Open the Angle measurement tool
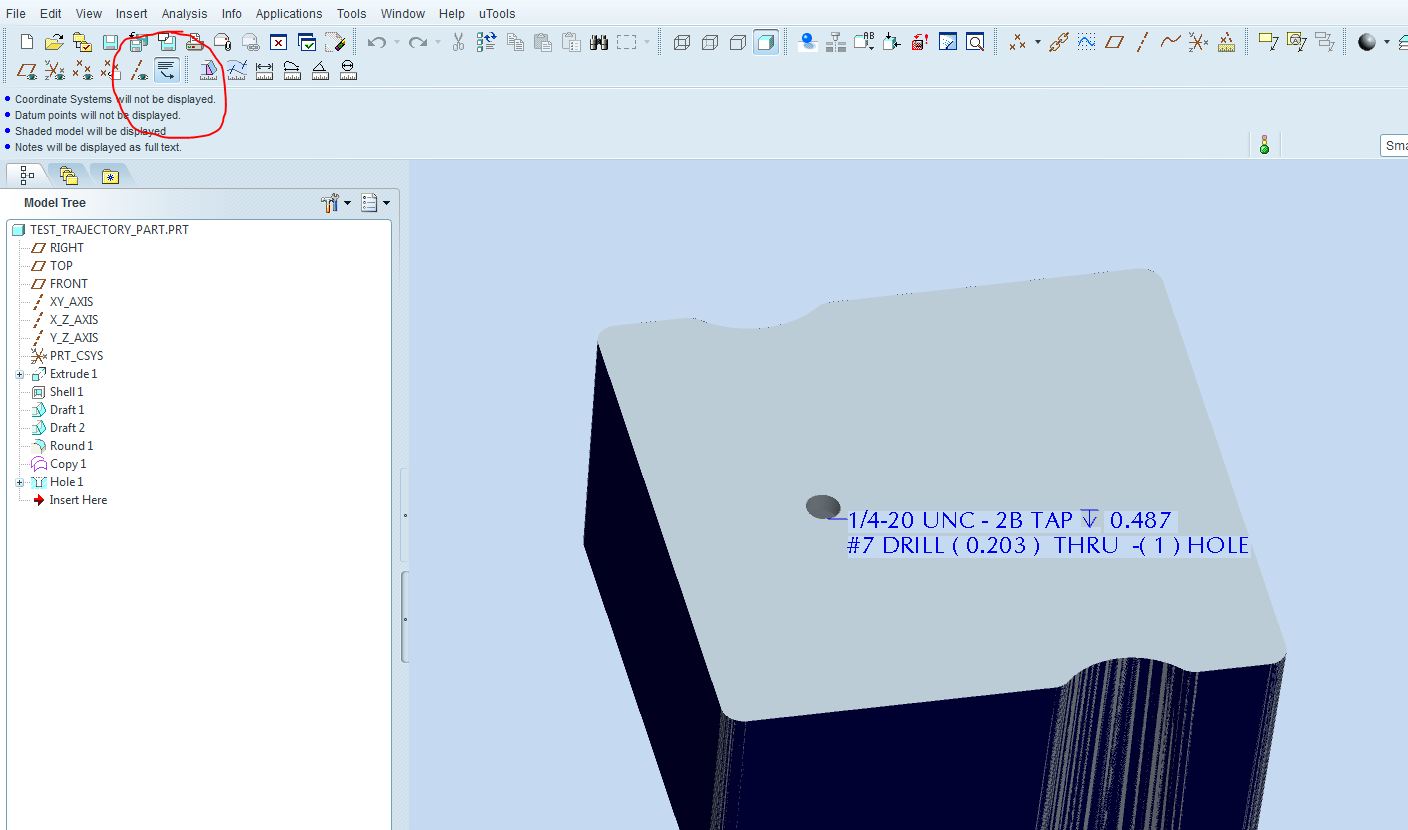The image size is (1408, 830). pos(320,70)
